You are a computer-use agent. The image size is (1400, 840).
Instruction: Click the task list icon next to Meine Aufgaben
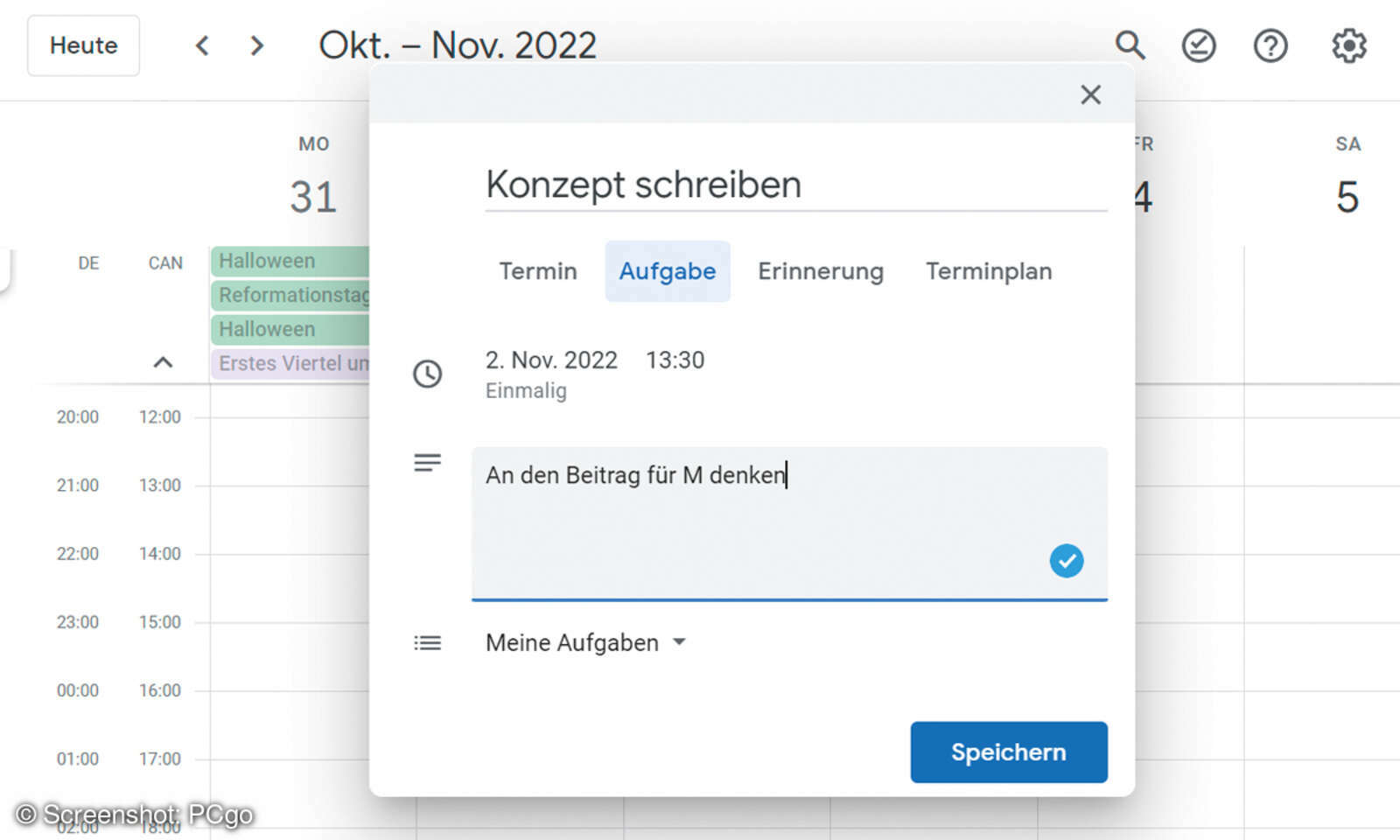point(428,642)
